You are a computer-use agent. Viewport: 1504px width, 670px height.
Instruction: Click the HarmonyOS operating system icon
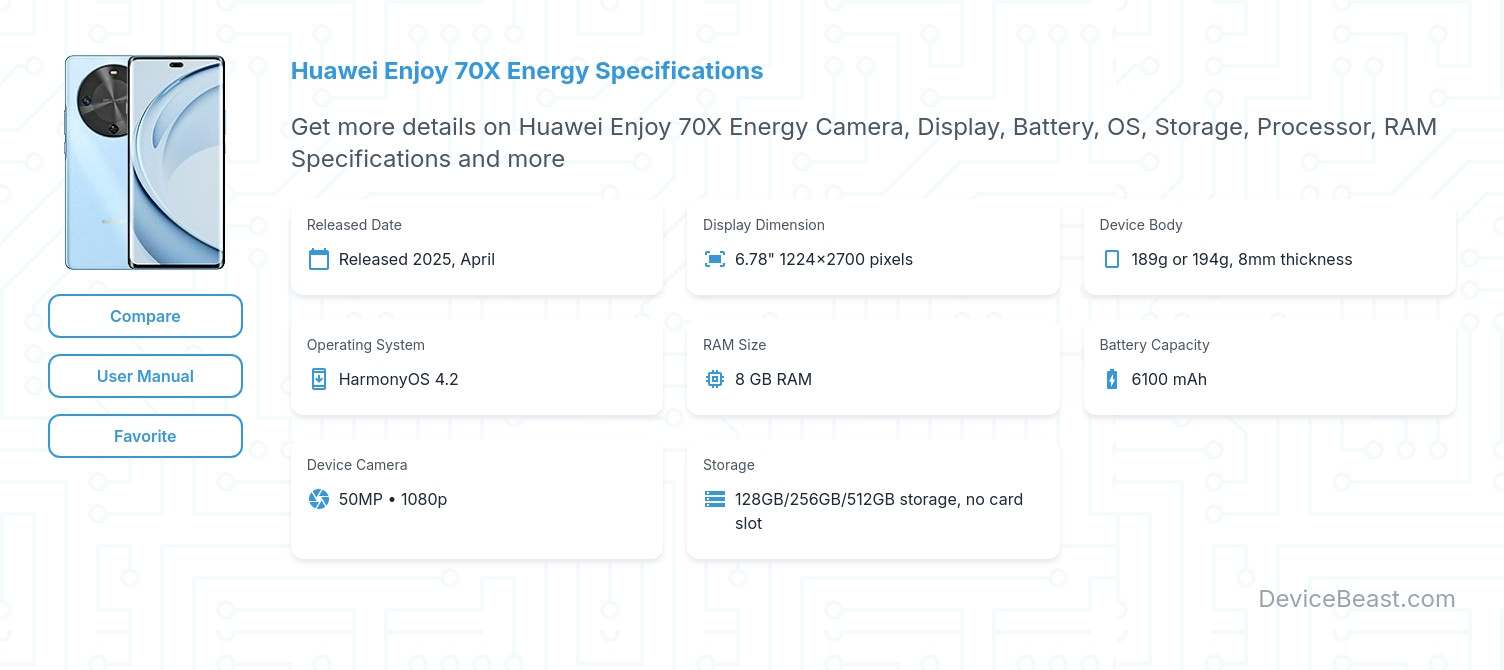coord(318,379)
